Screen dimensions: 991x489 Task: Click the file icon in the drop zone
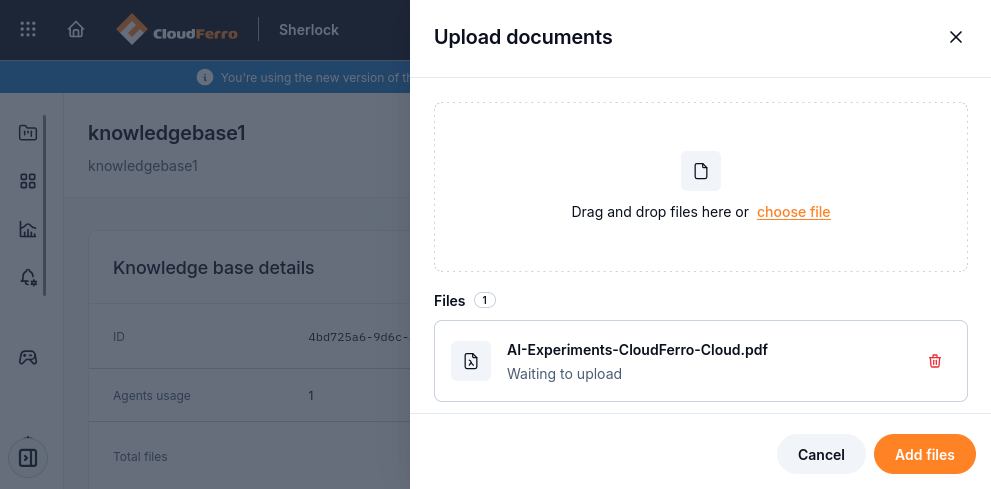(x=701, y=171)
